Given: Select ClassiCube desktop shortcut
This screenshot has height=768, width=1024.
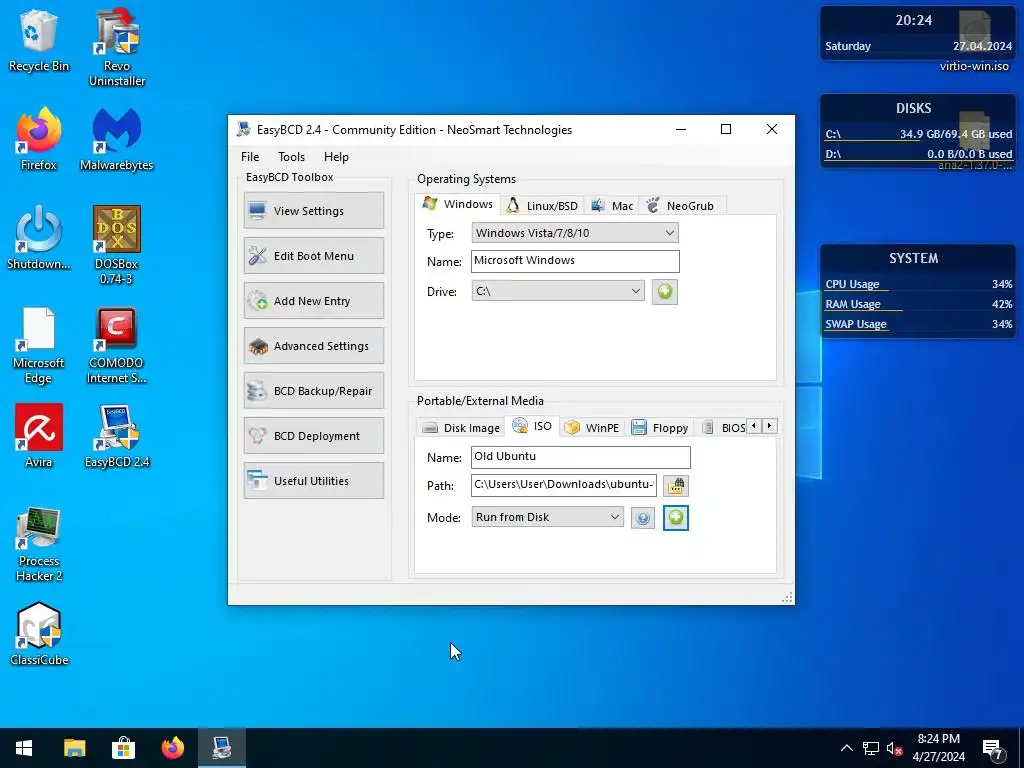Looking at the screenshot, I should coord(39,633).
